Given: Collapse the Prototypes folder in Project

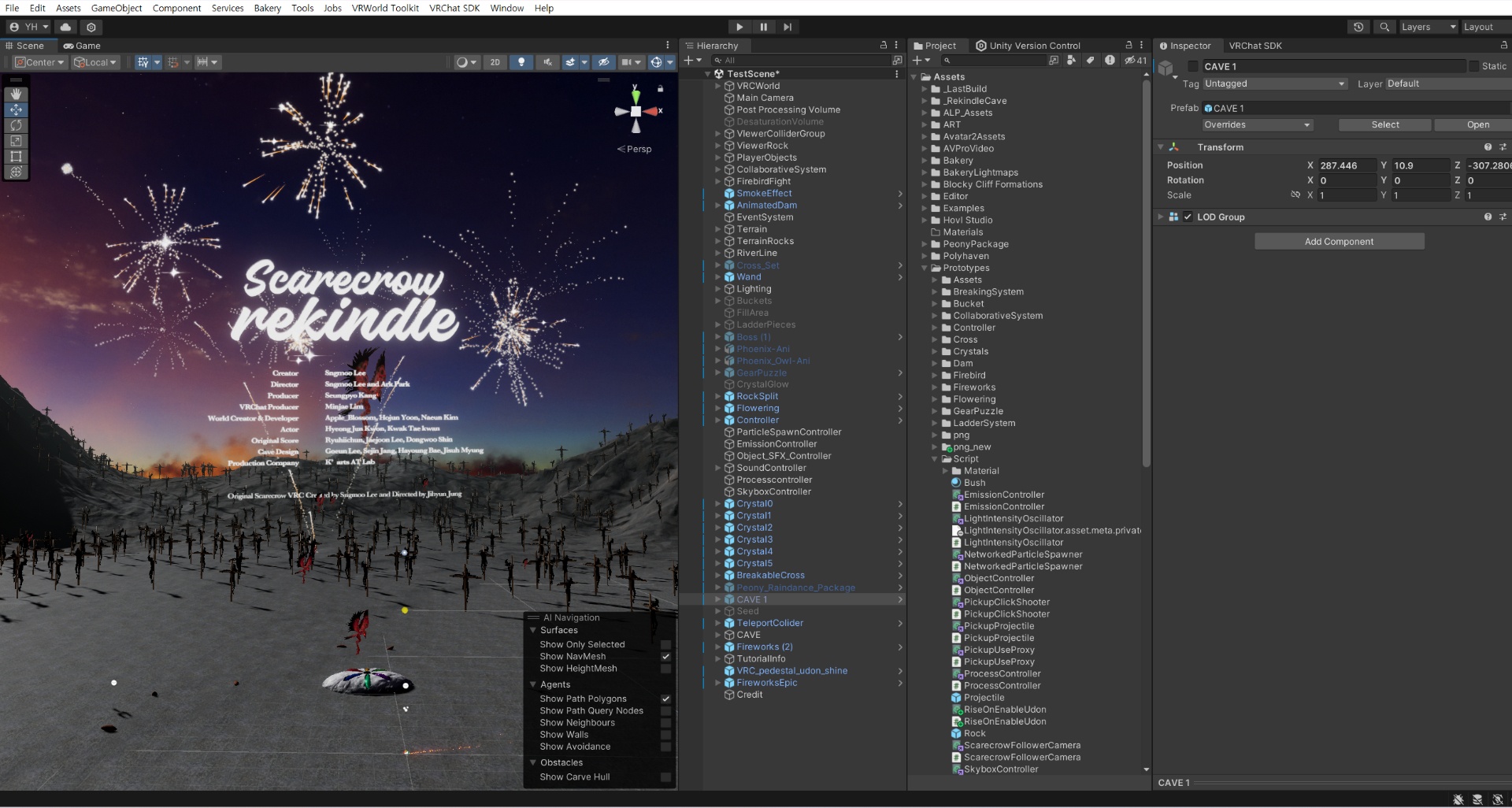Looking at the screenshot, I should coord(925,269).
